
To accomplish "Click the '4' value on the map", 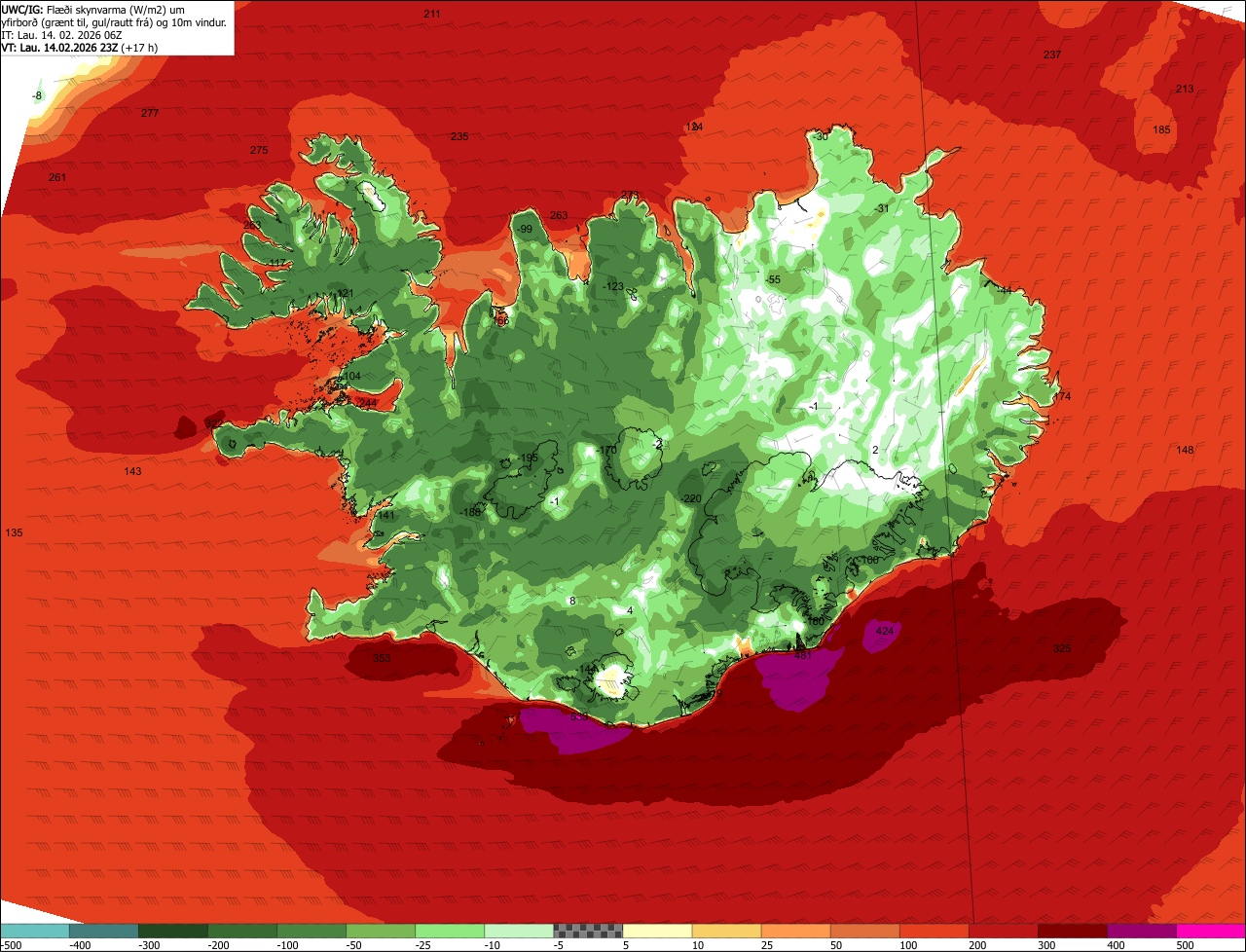I will coord(630,610).
